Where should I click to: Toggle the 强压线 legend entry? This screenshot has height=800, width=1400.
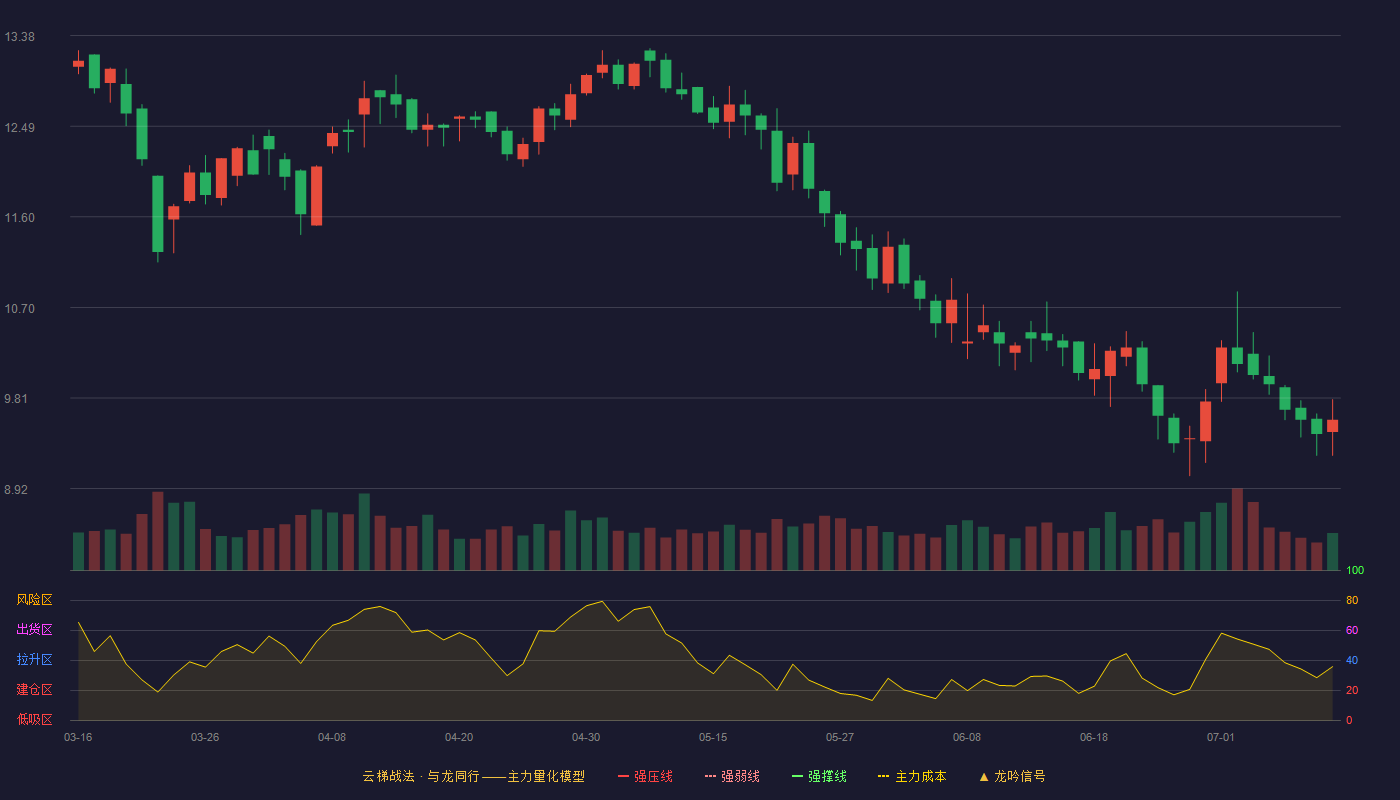click(645, 776)
